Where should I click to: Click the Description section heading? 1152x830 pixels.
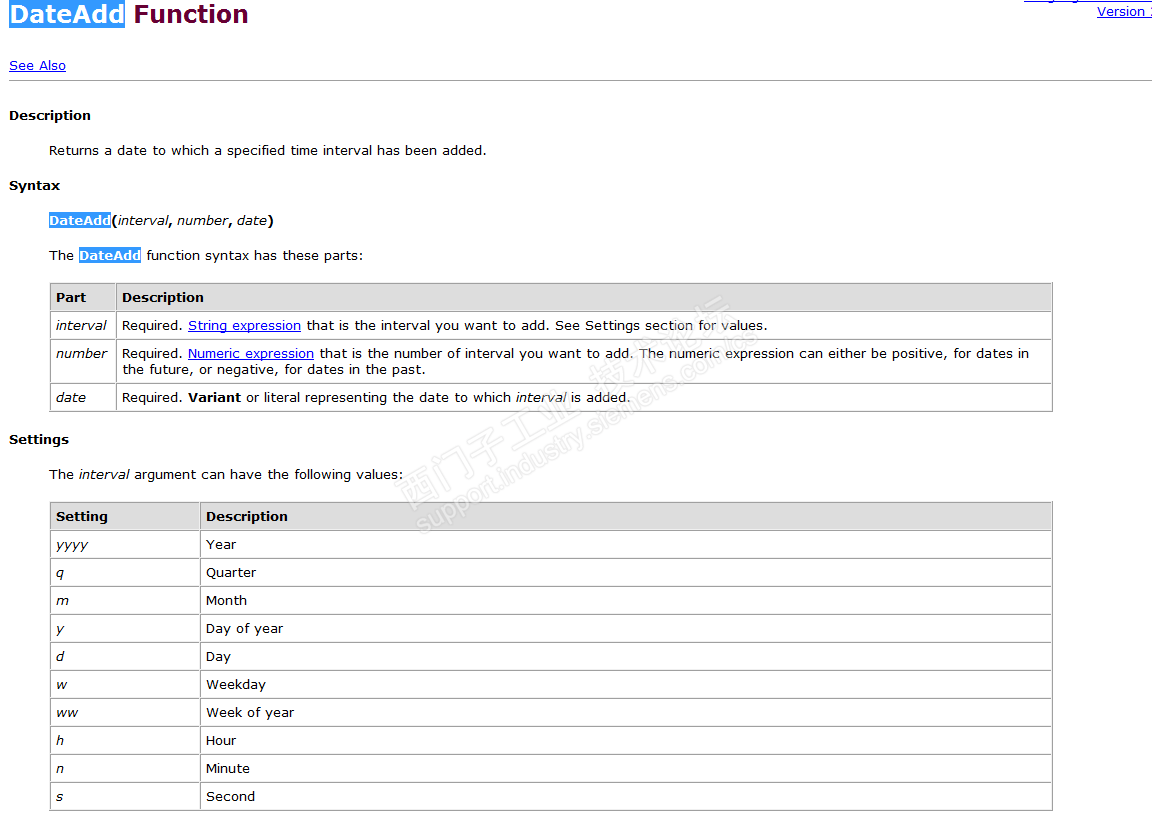(x=50, y=116)
